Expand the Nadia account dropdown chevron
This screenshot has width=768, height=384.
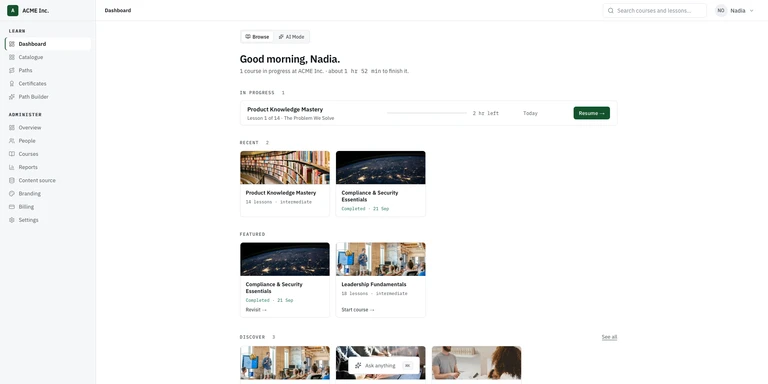pos(751,10)
